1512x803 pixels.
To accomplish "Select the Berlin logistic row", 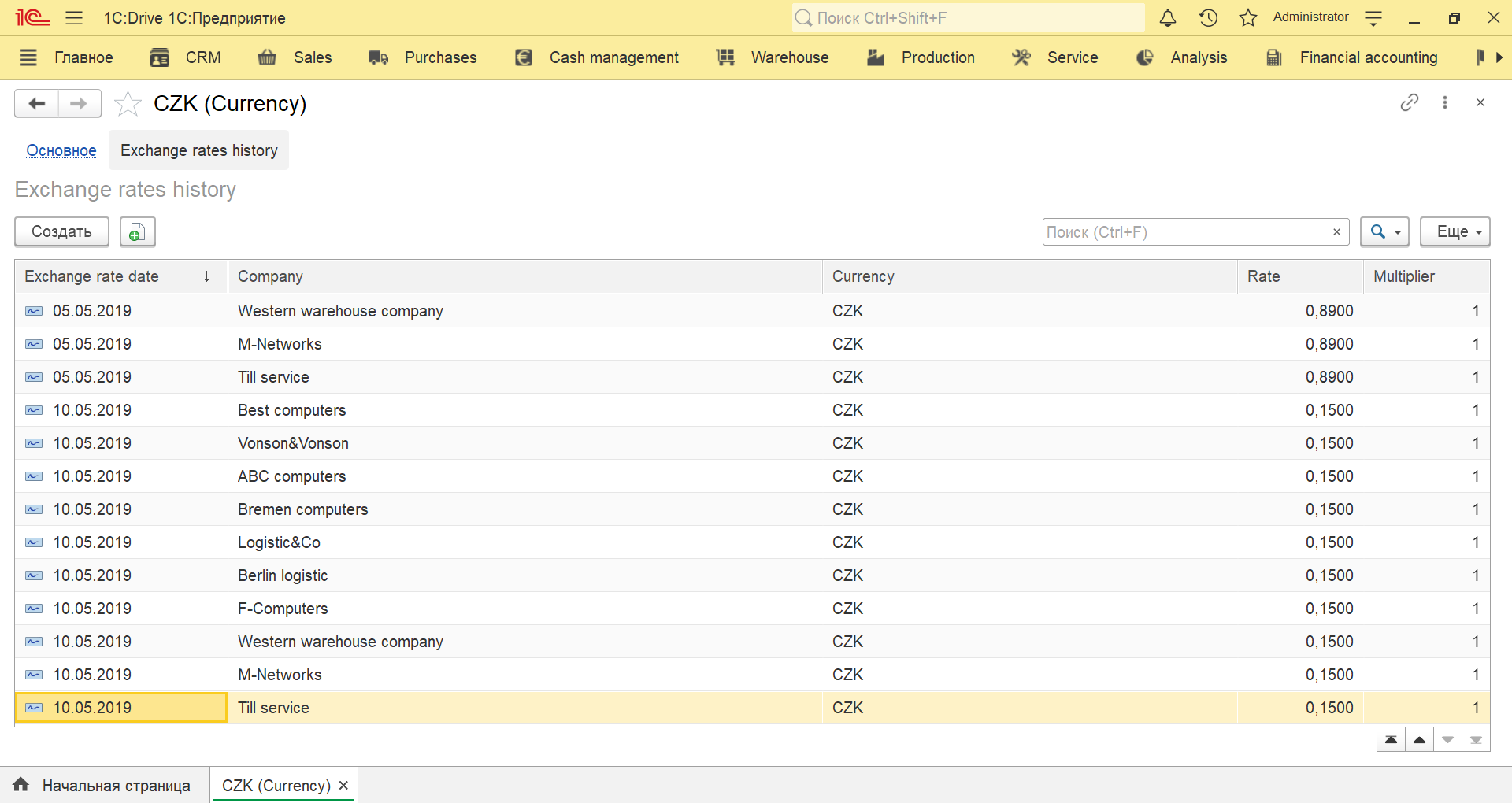I will (x=752, y=575).
